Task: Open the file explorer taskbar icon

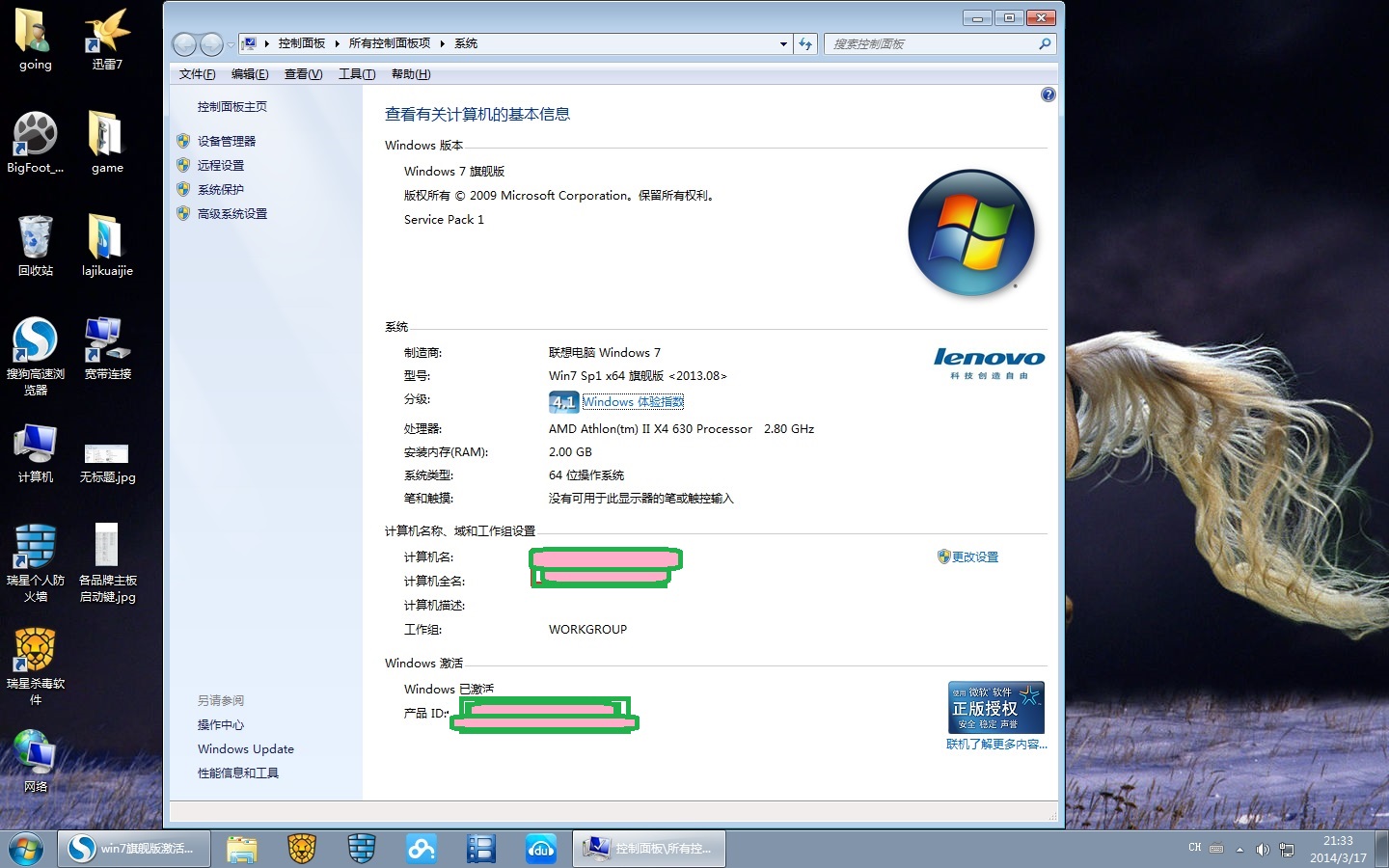Action: pyautogui.click(x=242, y=849)
